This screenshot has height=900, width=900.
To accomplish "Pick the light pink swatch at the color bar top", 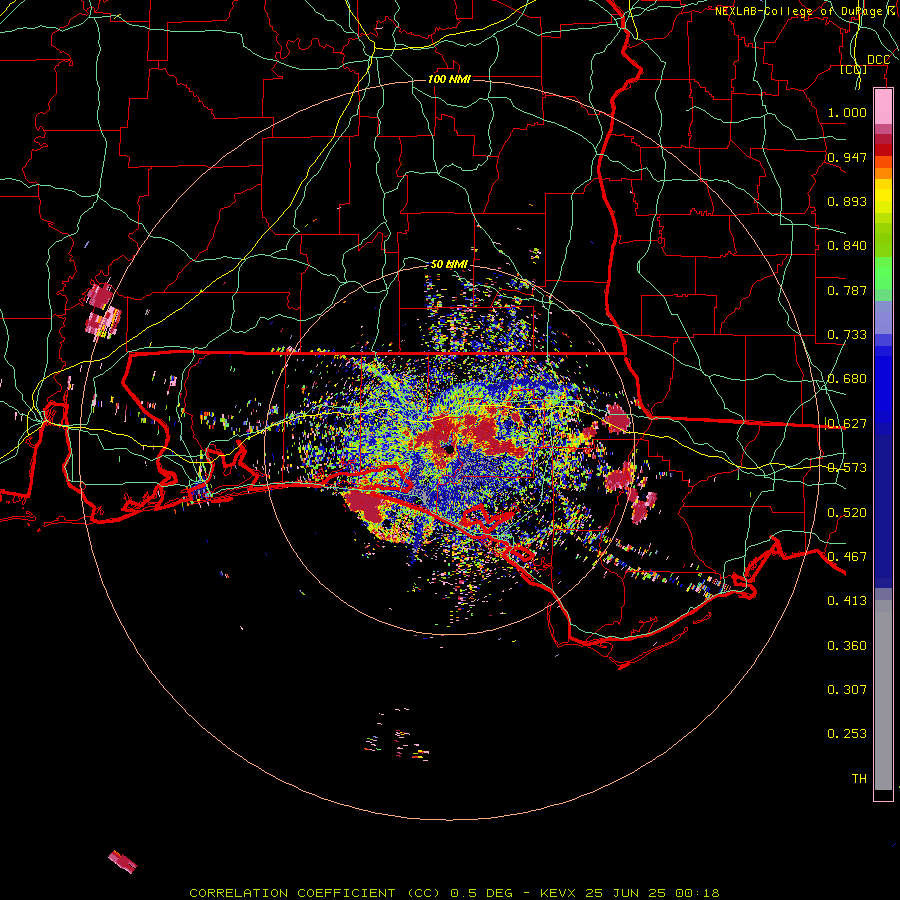I will pos(883,106).
